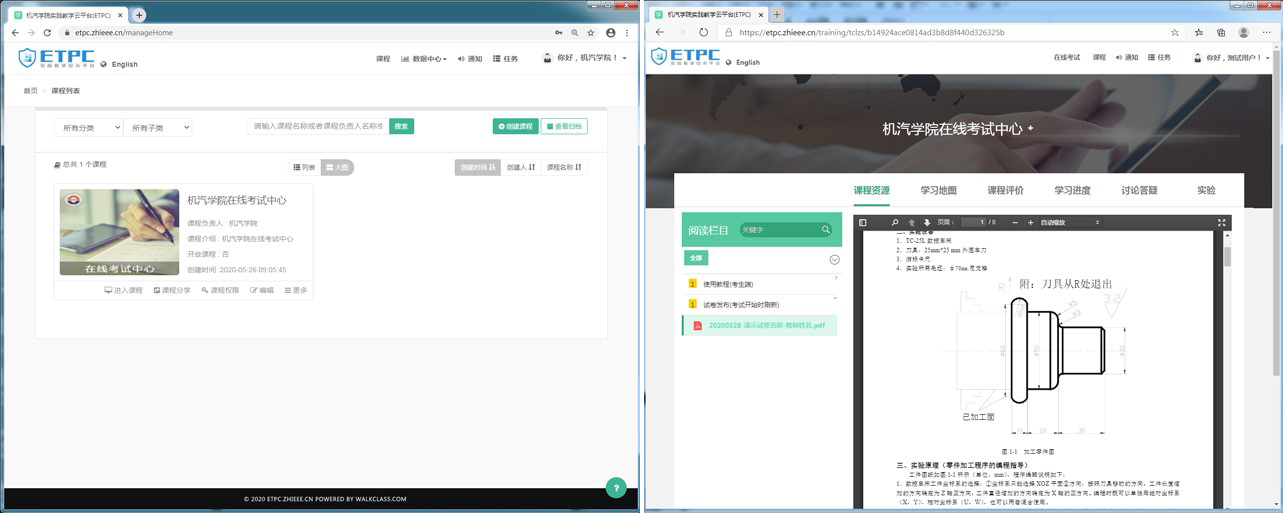Enter PDF fullscreen presentation mode
Screen dimensions: 1283x513
click(1221, 222)
